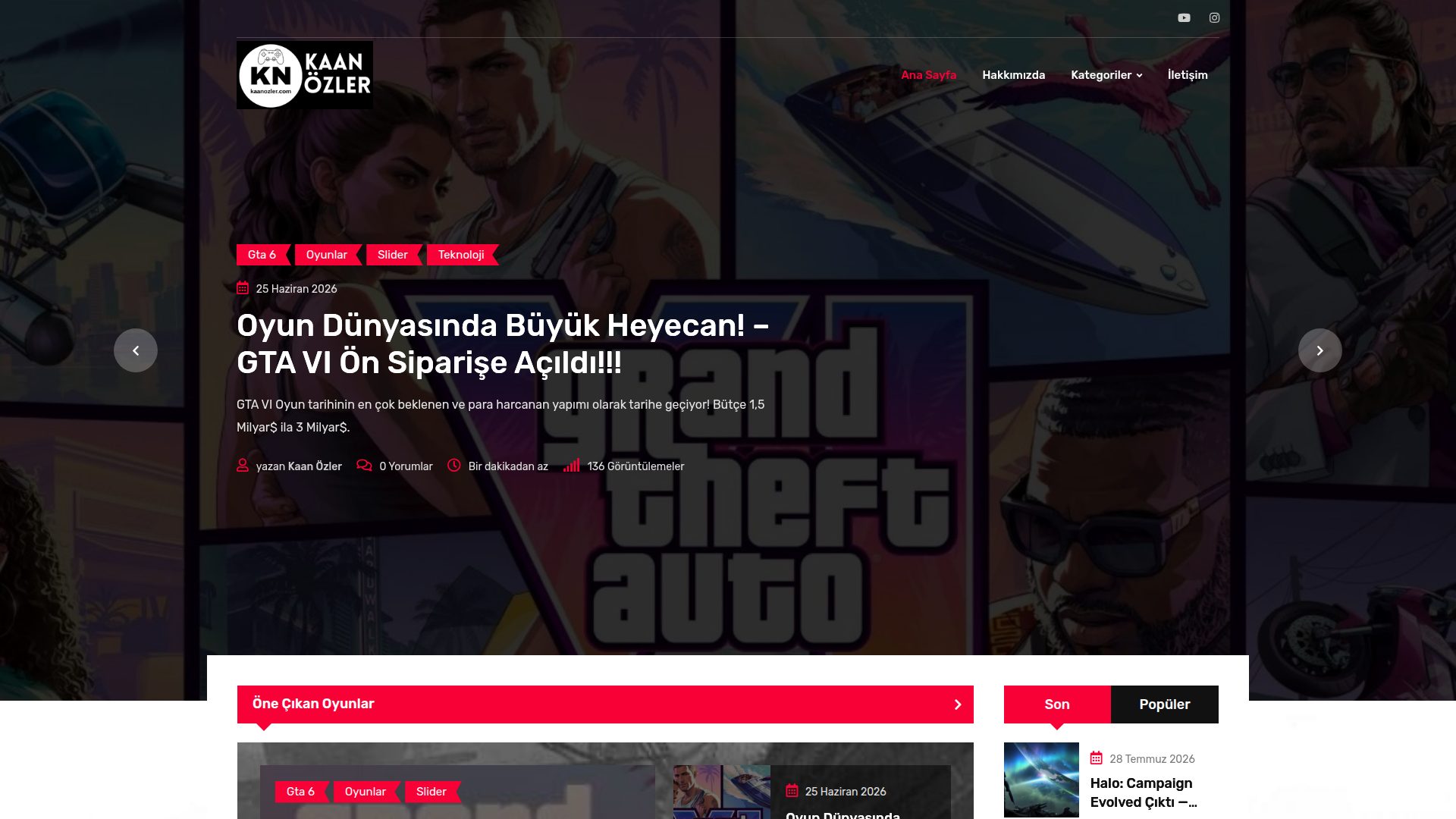1456x819 pixels.
Task: Click 28 Temmuz 2026 date text
Action: point(1152,759)
